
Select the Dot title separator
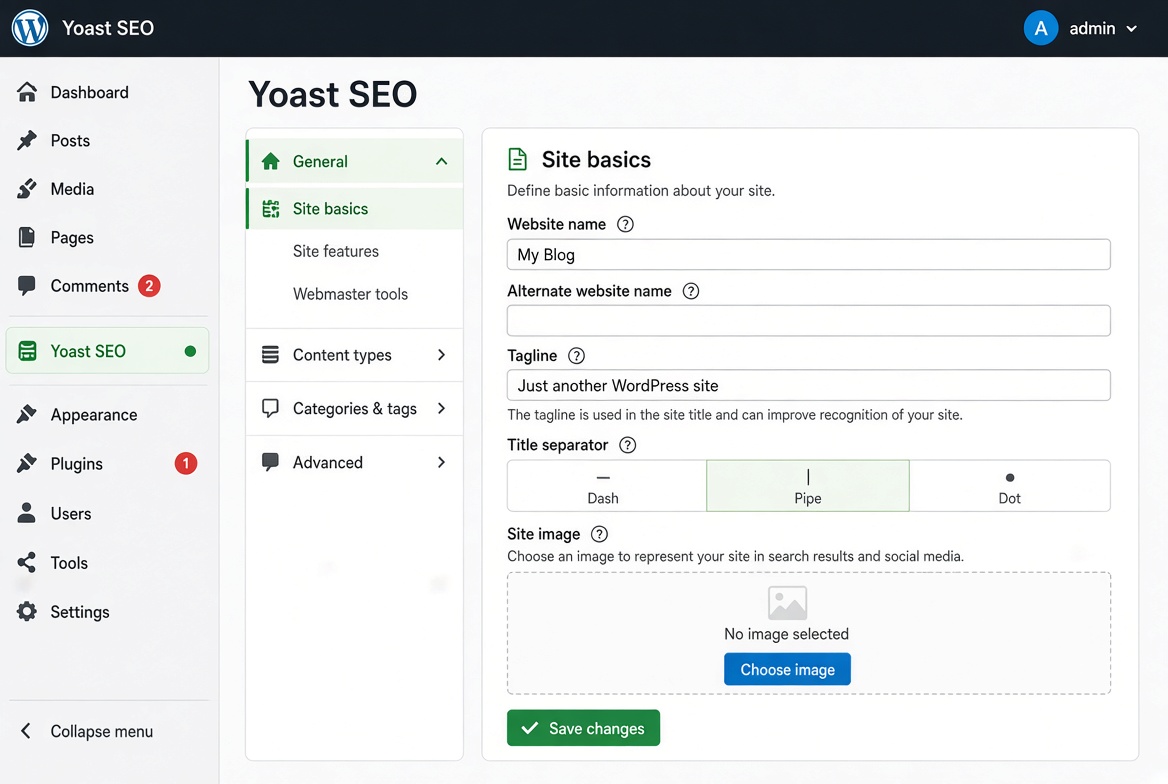(1009, 486)
